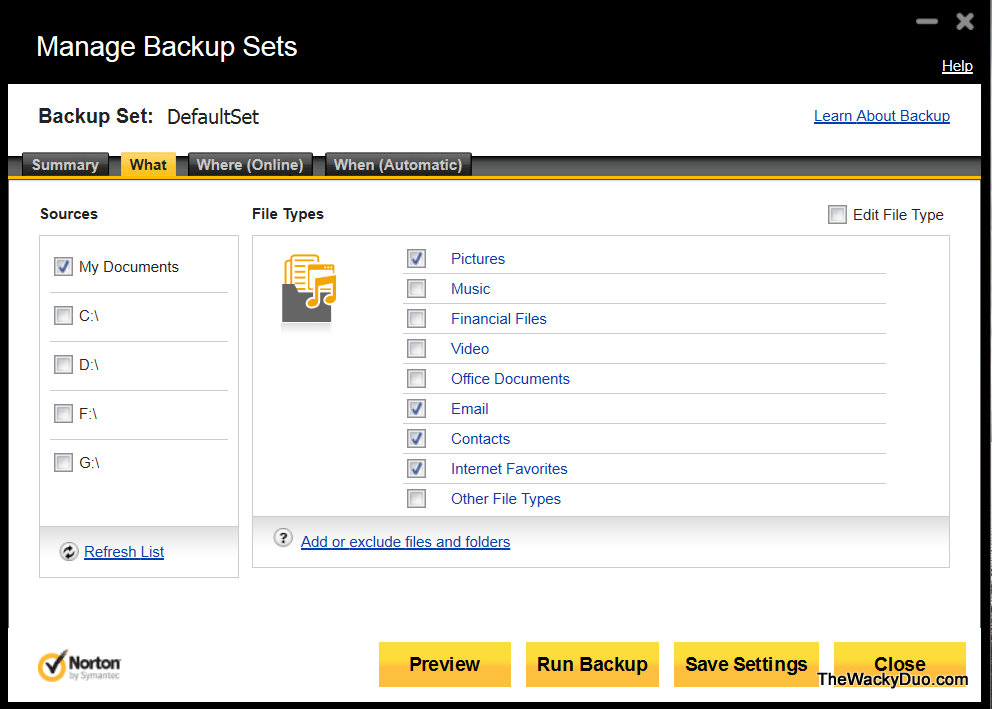Click the Refresh List circular arrows icon
Viewport: 992px width, 709px height.
(68, 552)
